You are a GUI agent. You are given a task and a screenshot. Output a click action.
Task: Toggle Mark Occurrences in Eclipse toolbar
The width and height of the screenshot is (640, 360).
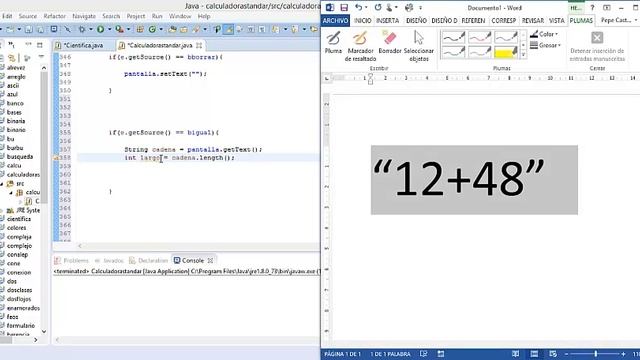[x=228, y=29]
